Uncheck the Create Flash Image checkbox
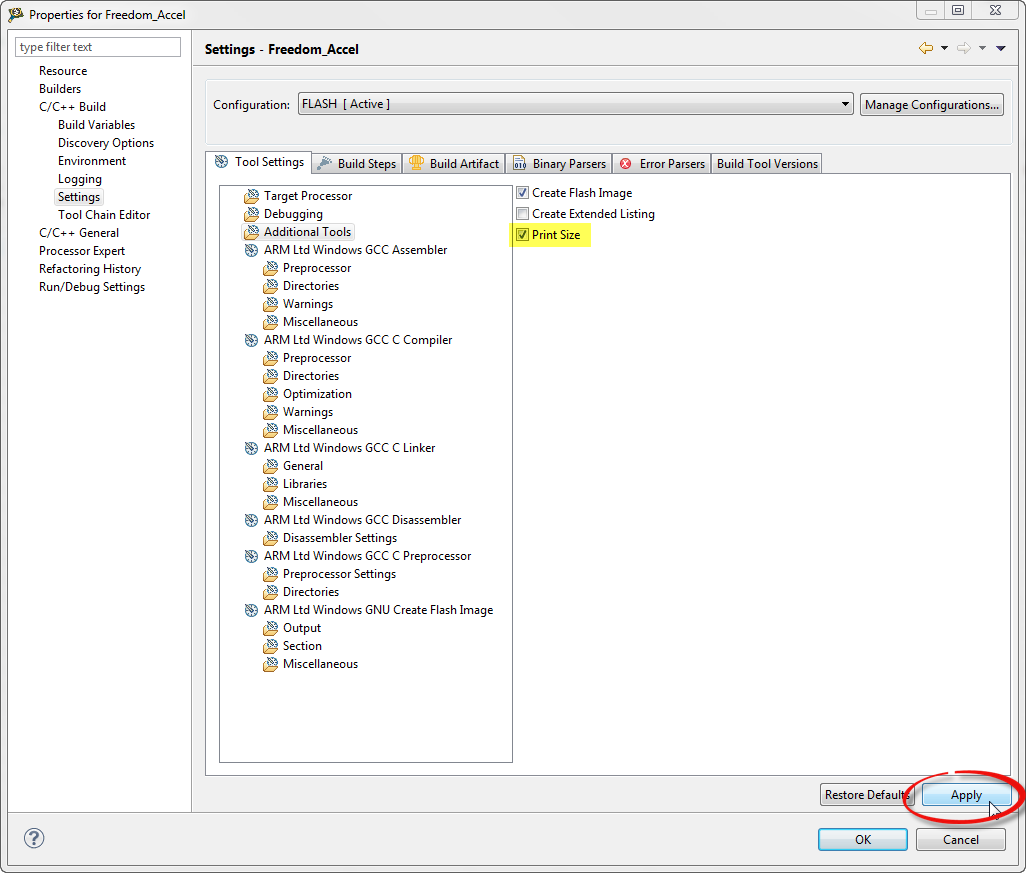Viewport: 1026px width, 873px height. tap(522, 193)
